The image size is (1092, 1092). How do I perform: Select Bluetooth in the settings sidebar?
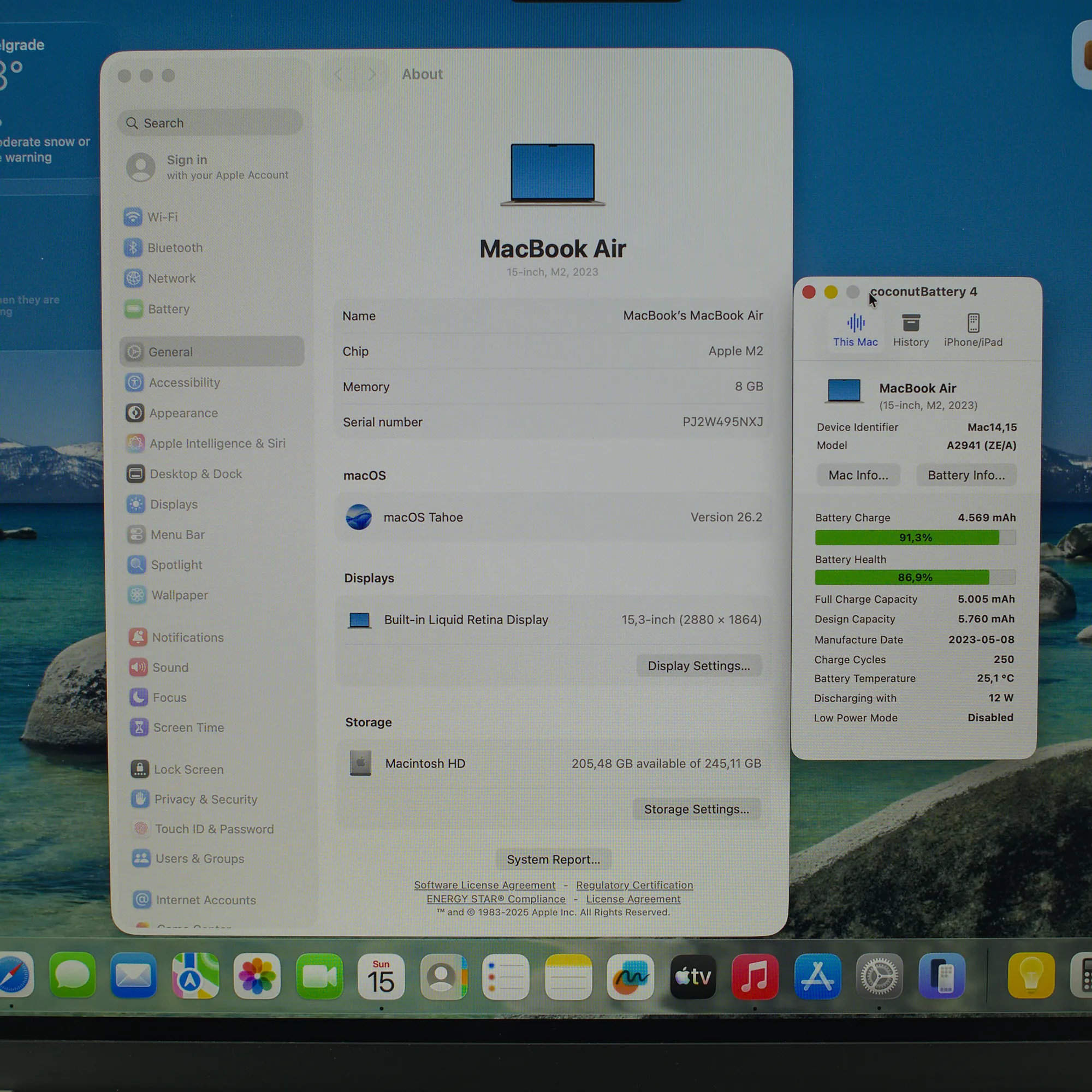point(174,247)
